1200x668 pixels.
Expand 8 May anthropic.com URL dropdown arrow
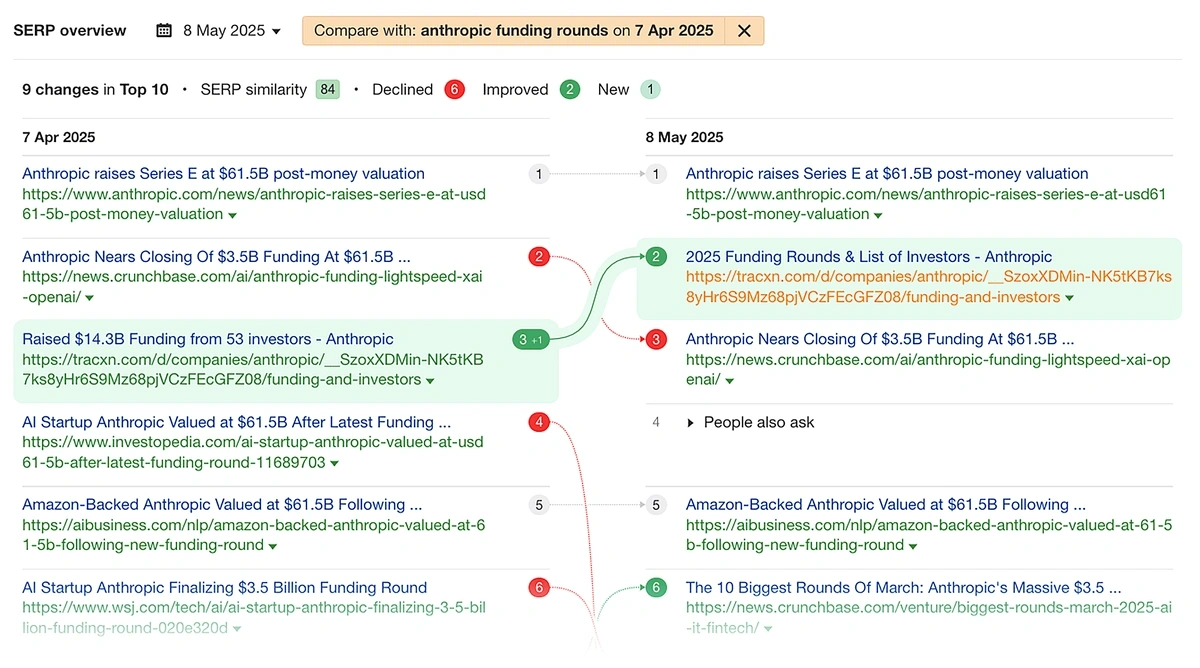(878, 215)
